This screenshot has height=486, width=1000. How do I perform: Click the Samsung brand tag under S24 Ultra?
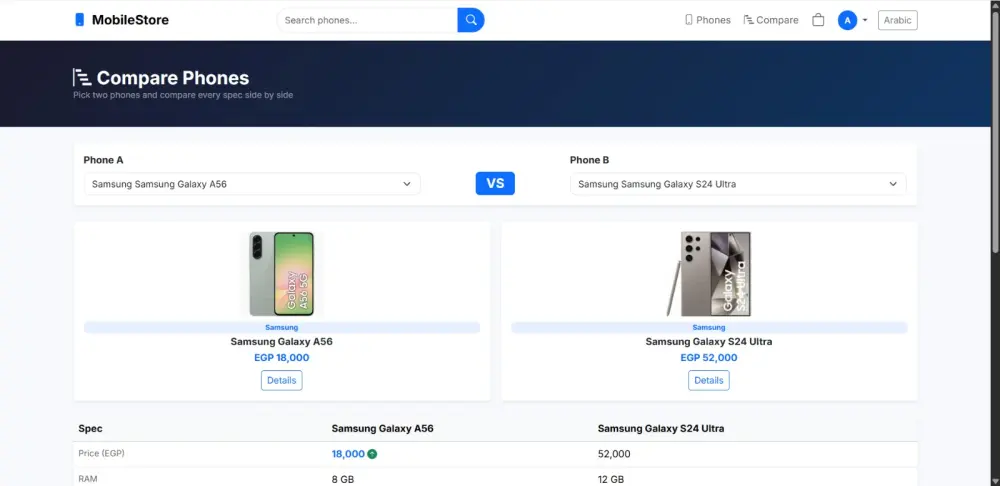[x=709, y=327]
